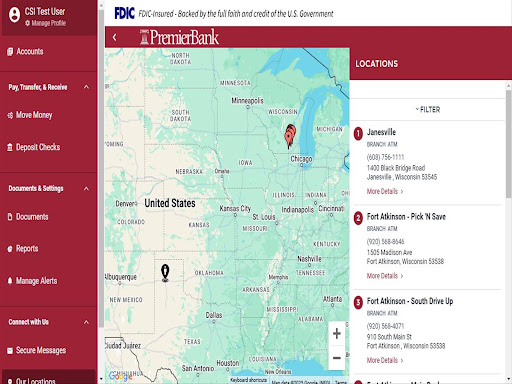
Task: Click the Chicago label on map
Action: 301,159
